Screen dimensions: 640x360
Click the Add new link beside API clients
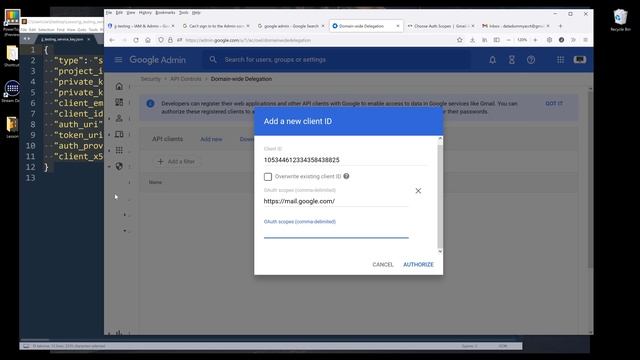[x=211, y=139]
